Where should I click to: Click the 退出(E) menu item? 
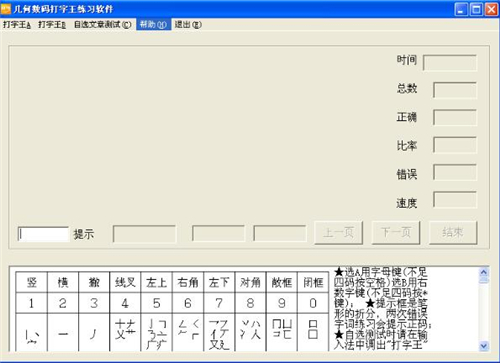point(188,25)
